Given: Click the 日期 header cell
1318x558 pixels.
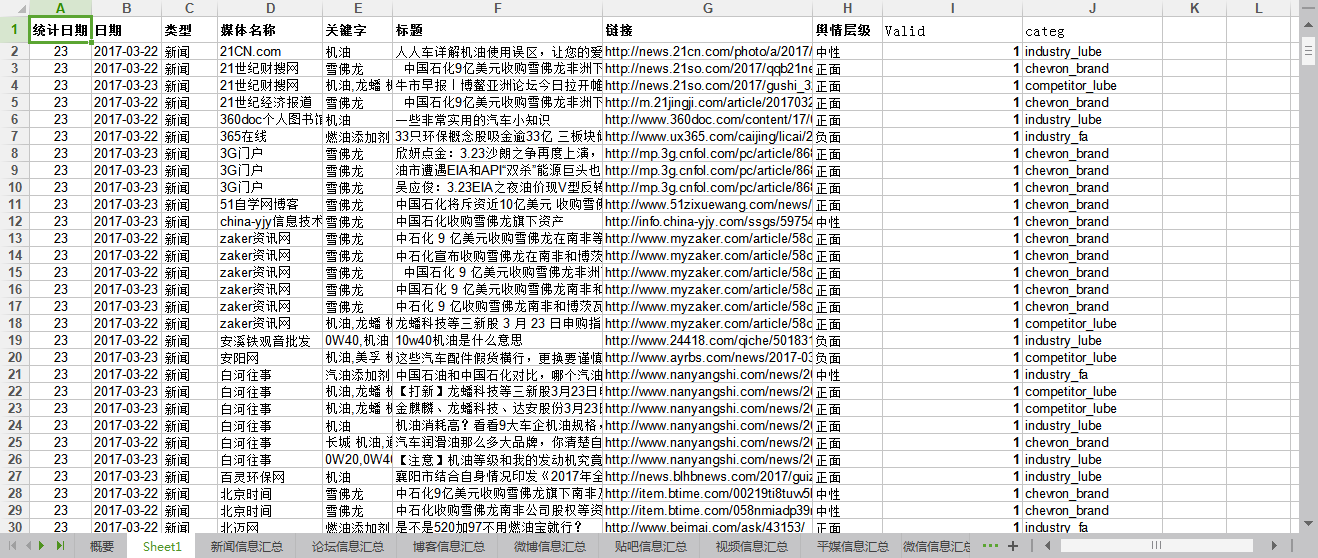Looking at the screenshot, I should pos(127,30).
